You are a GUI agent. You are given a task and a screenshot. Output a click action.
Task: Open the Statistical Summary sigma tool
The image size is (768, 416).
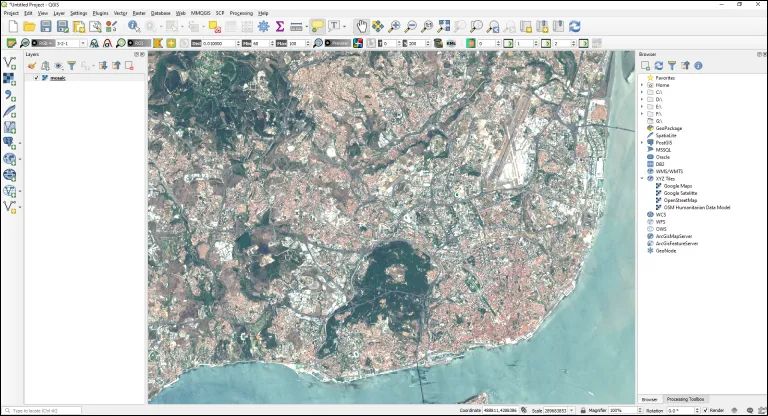tap(280, 26)
